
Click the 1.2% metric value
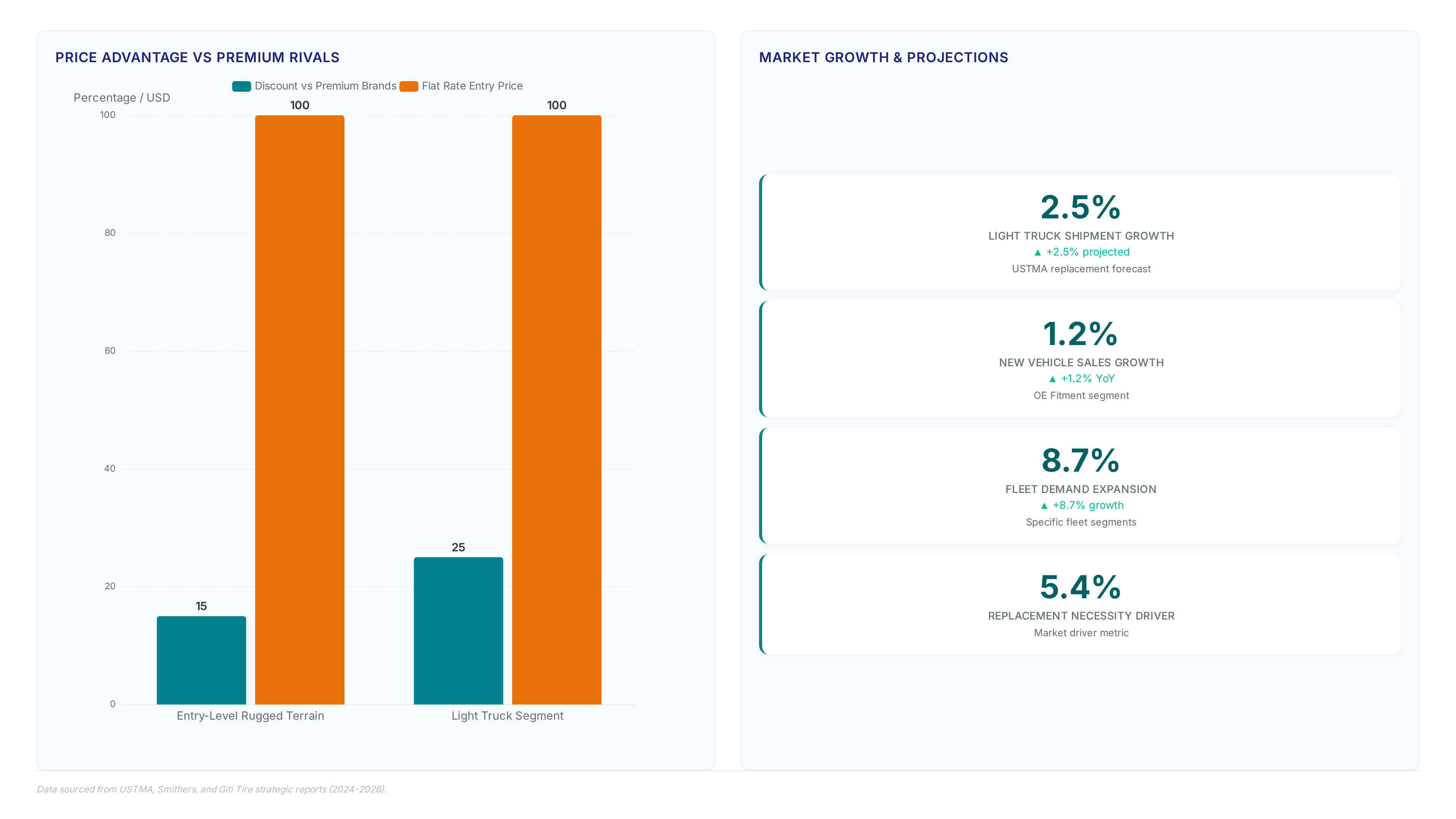tap(1081, 334)
